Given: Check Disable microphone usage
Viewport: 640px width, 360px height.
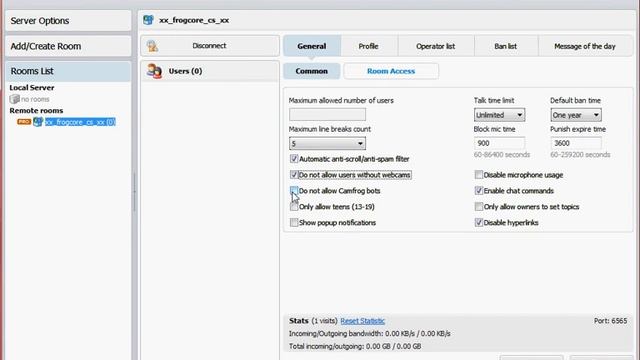Looking at the screenshot, I should 479,175.
